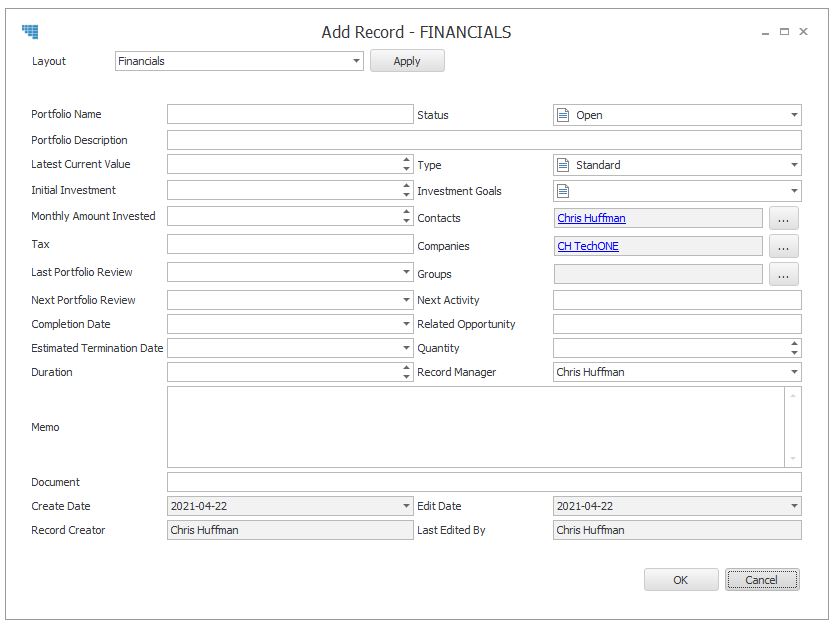Viewport: 837px width, 630px height.
Task: Click the application grid icon in title bar
Action: (30, 32)
